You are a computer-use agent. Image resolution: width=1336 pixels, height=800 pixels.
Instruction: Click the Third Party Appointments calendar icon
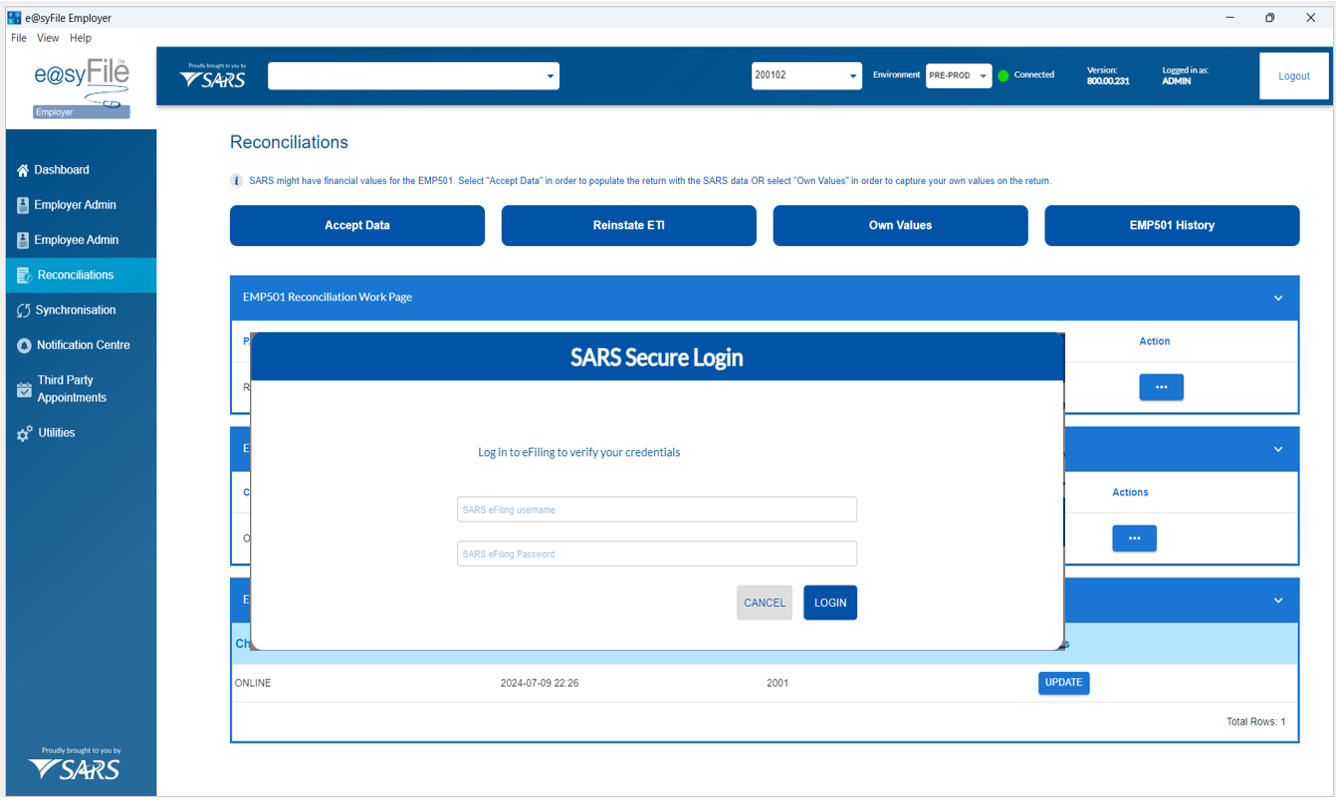(x=24, y=389)
